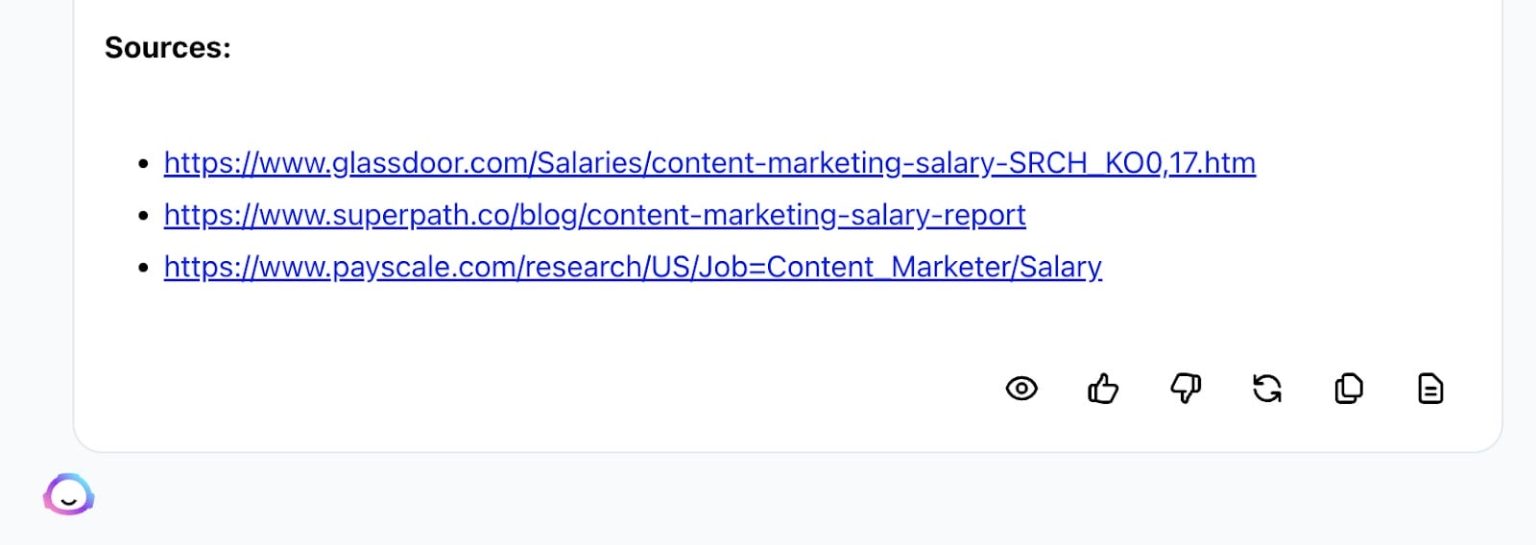Screen dimensions: 1536x545
Task: Click the document icon on the right
Action: tap(1431, 388)
